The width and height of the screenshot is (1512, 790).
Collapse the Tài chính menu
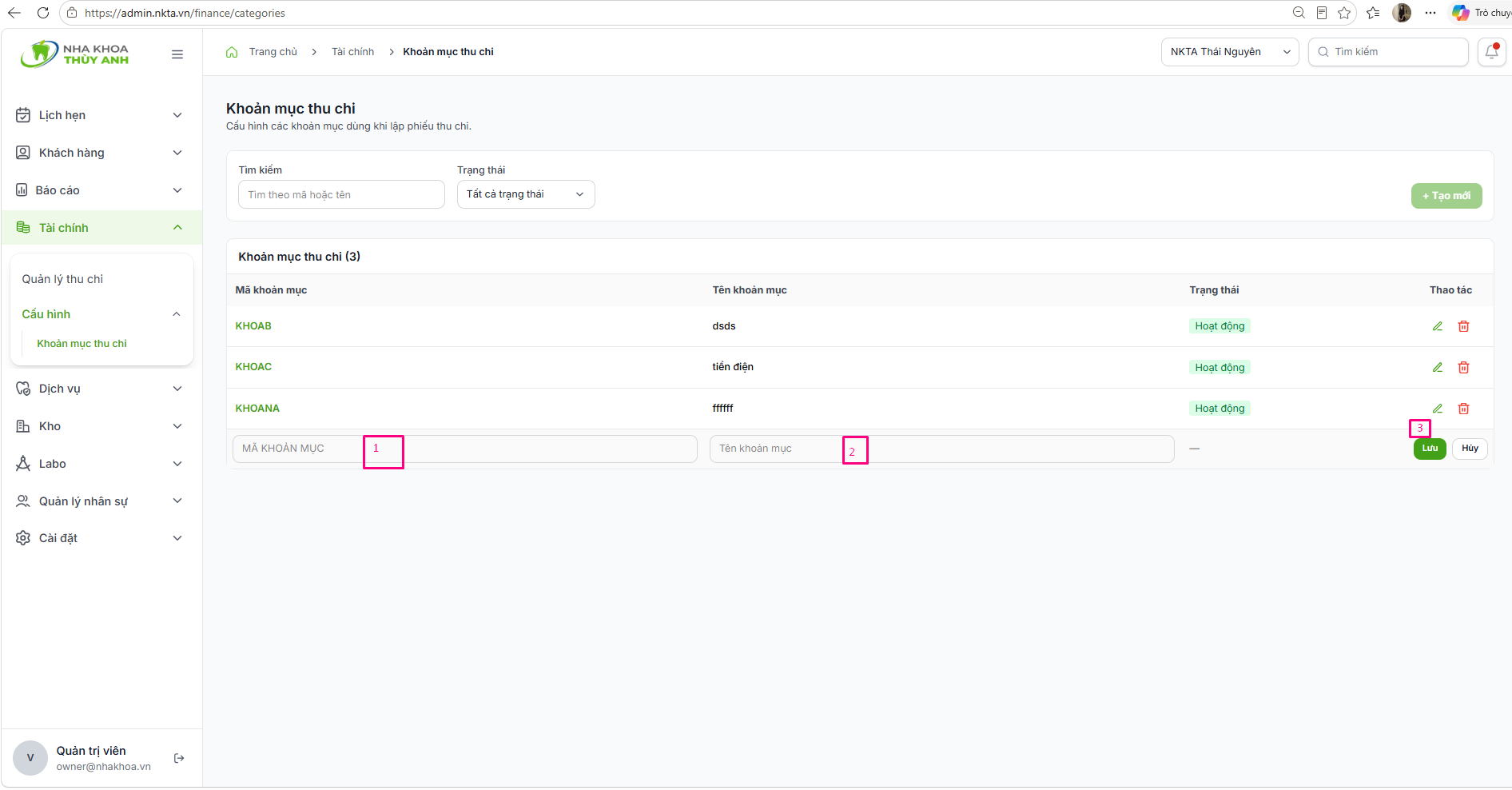pyautogui.click(x=101, y=228)
